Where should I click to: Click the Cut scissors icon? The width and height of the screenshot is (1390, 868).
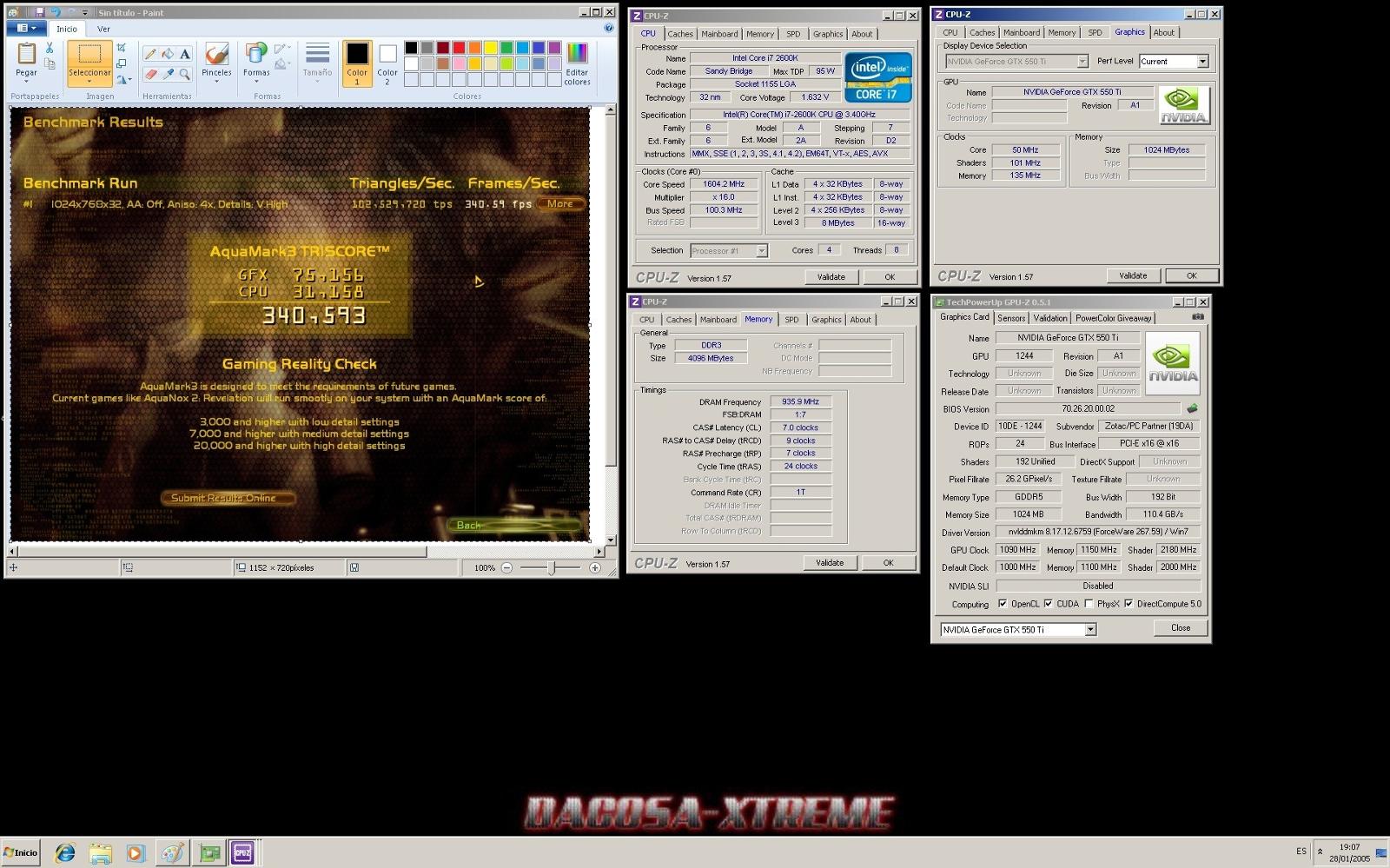pos(50,49)
